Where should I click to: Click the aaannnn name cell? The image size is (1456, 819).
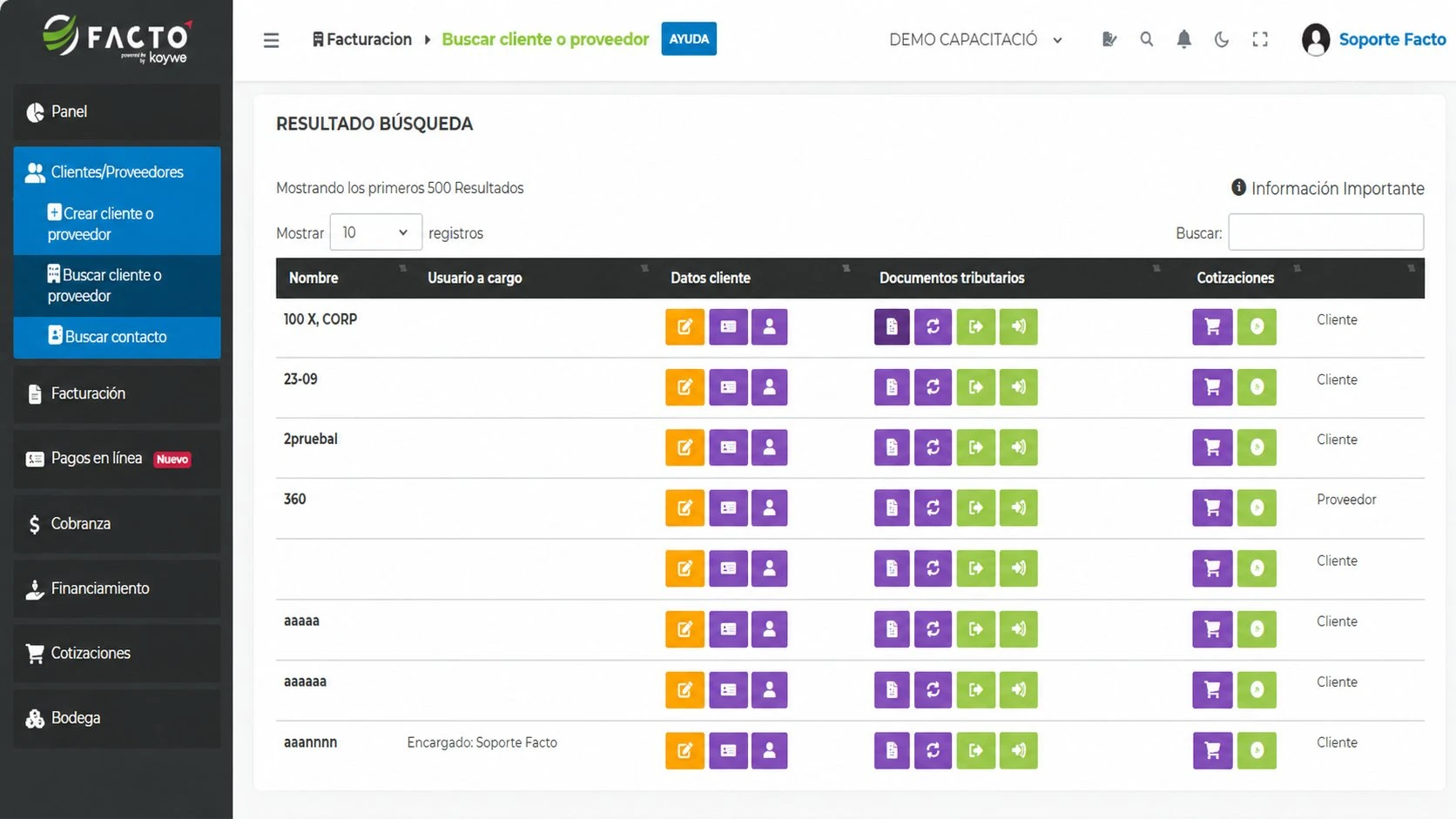click(310, 742)
